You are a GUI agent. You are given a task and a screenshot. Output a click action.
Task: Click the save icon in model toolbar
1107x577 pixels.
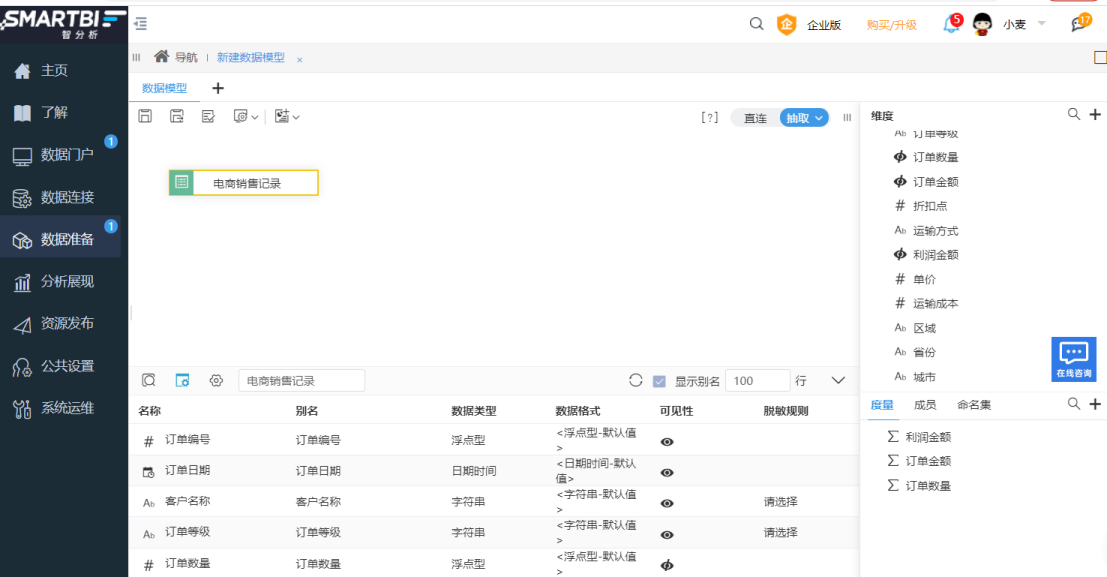click(x=145, y=117)
